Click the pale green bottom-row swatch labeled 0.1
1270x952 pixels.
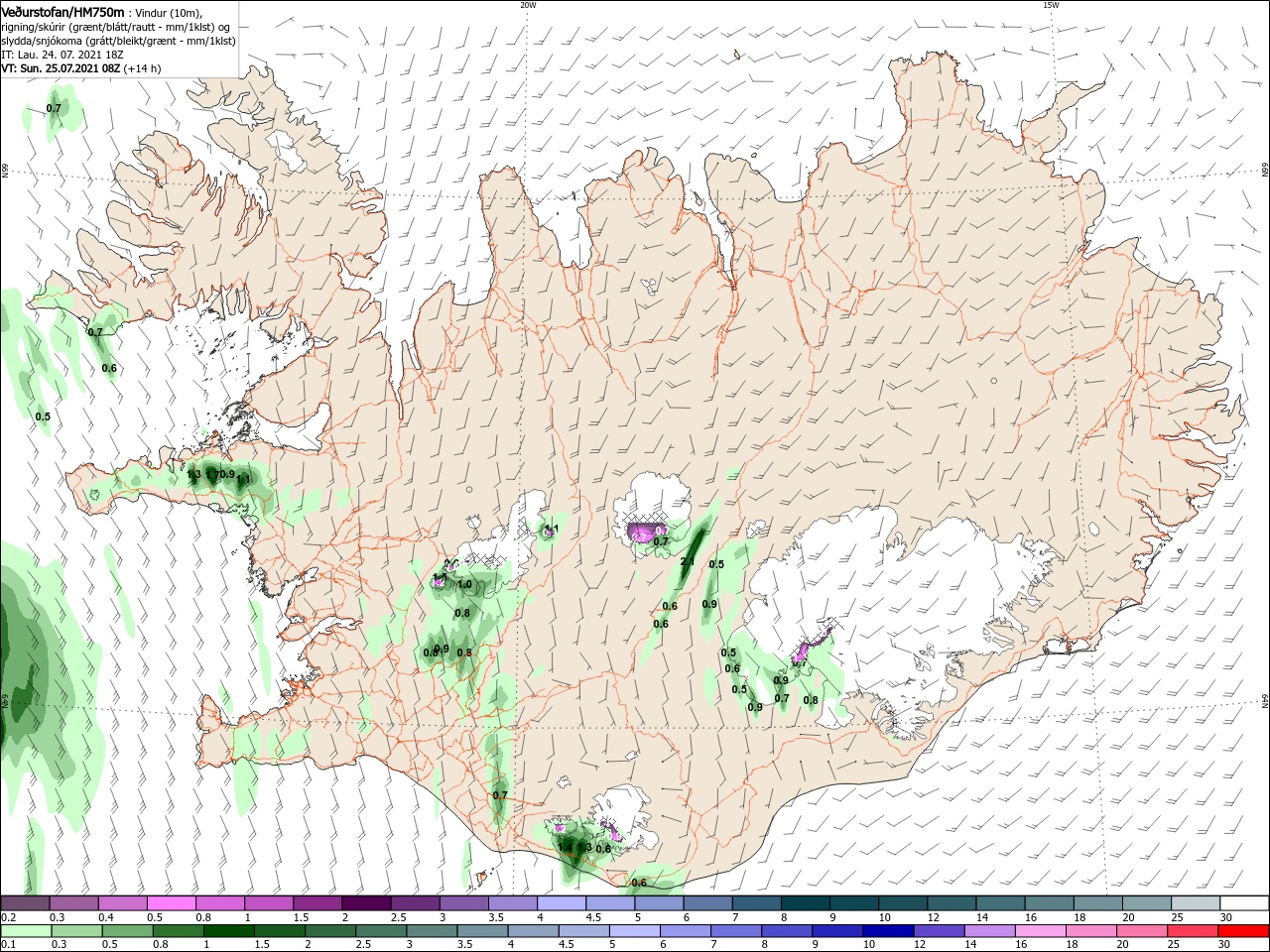pyautogui.click(x=26, y=931)
